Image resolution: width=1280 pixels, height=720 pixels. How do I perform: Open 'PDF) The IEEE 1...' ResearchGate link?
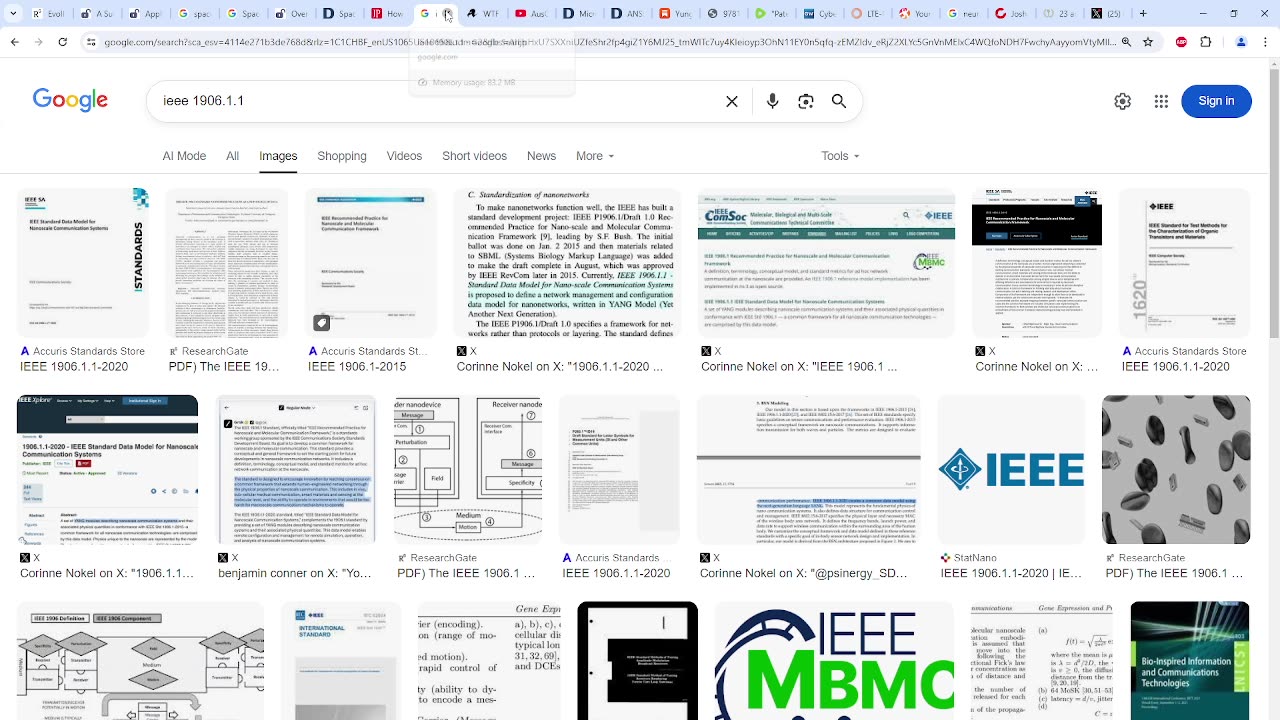coord(224,367)
